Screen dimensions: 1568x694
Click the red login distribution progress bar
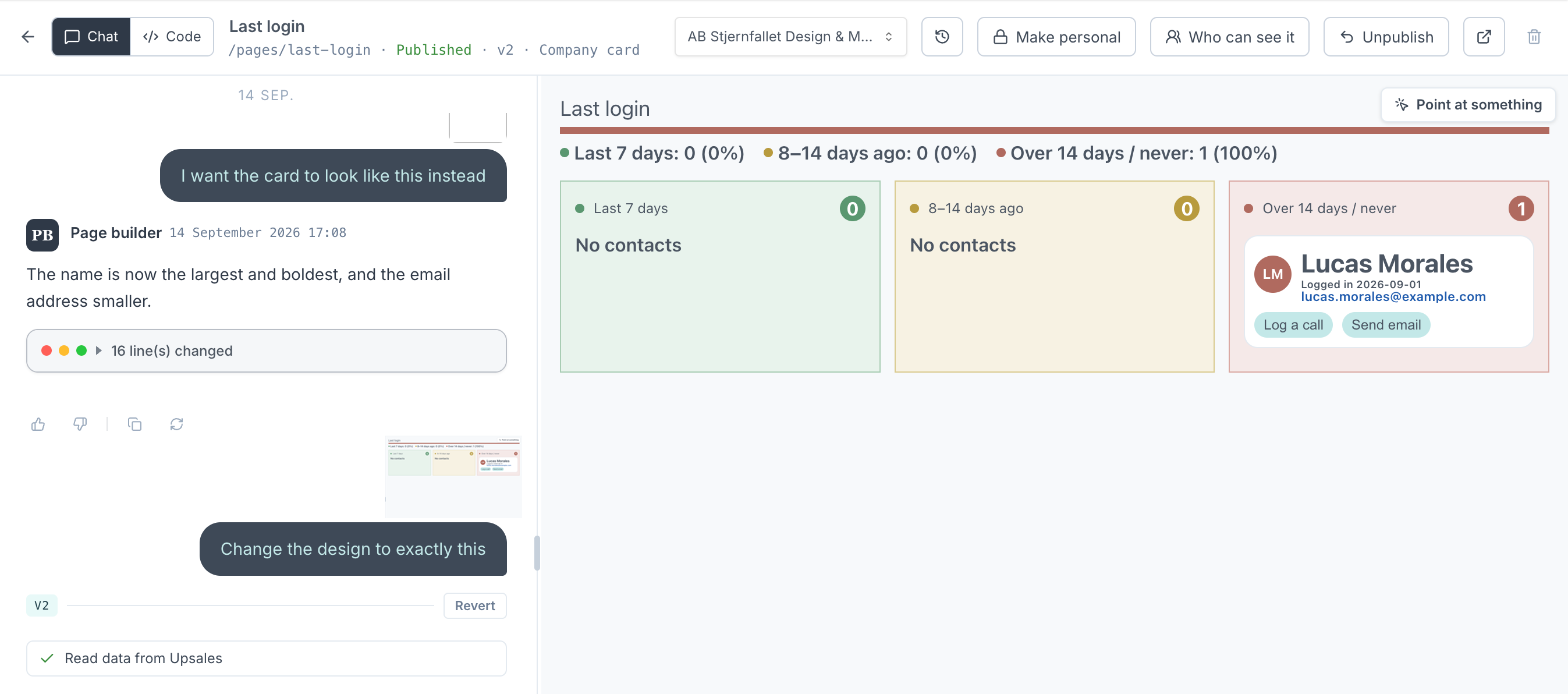pos(1054,130)
